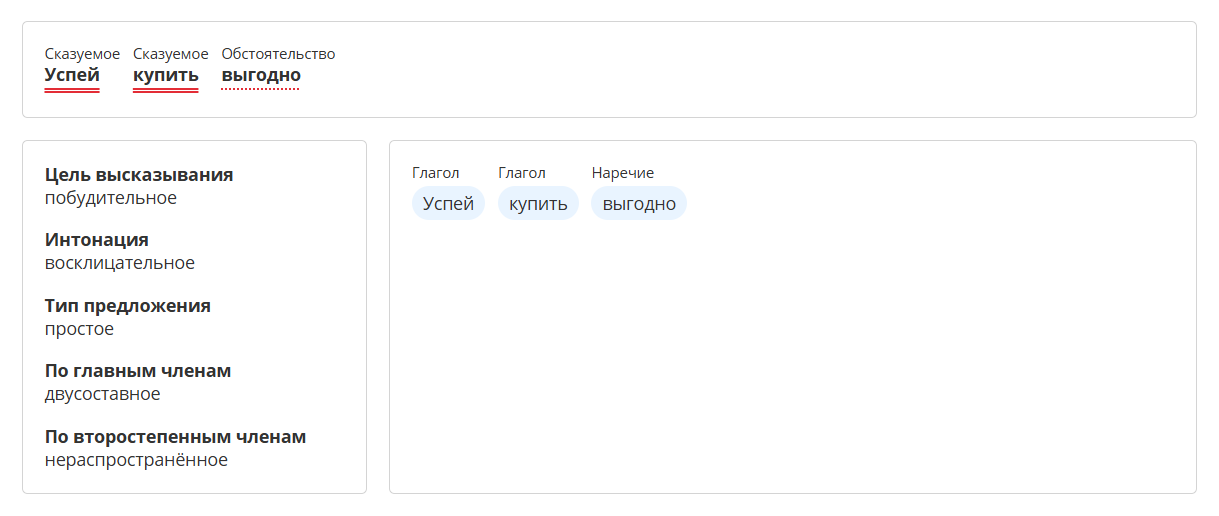Click the "Наречие" label
The width and height of the screenshot is (1219, 516).
(x=622, y=173)
